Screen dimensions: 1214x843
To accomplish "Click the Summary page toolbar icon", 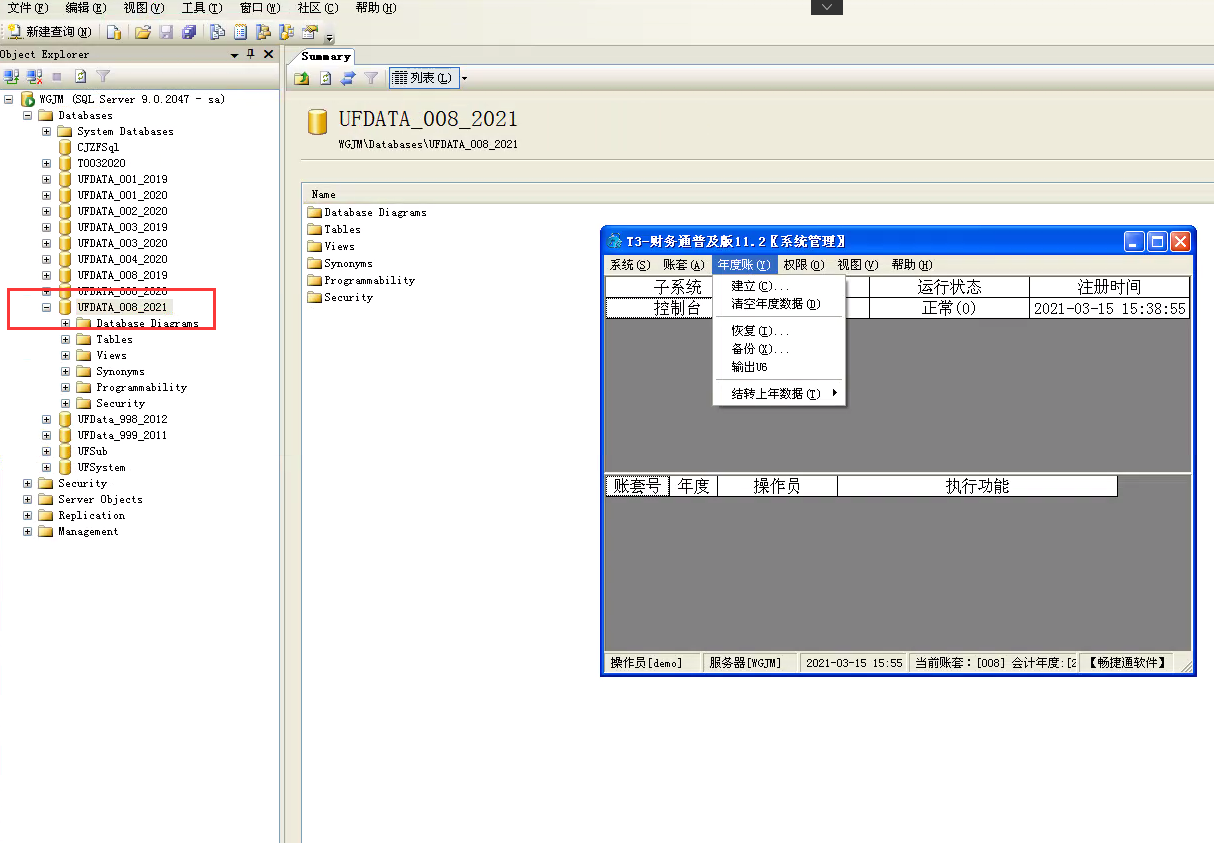I will [x=241, y=32].
